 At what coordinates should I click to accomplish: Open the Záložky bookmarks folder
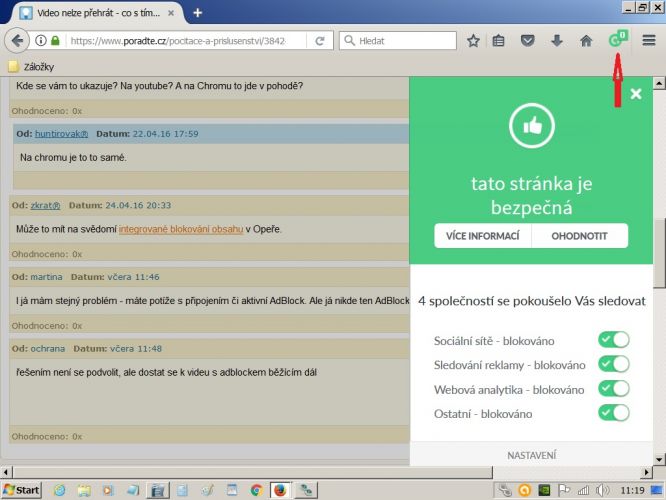(x=32, y=67)
